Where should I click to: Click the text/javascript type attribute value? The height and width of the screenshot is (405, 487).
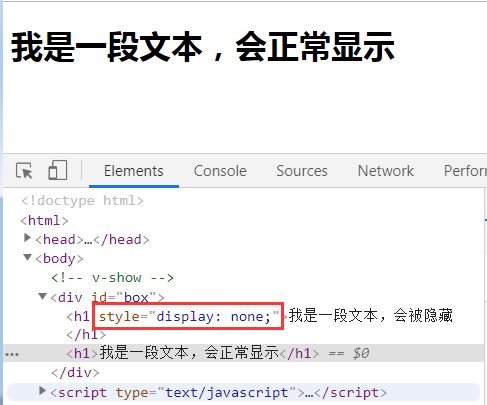(227, 393)
